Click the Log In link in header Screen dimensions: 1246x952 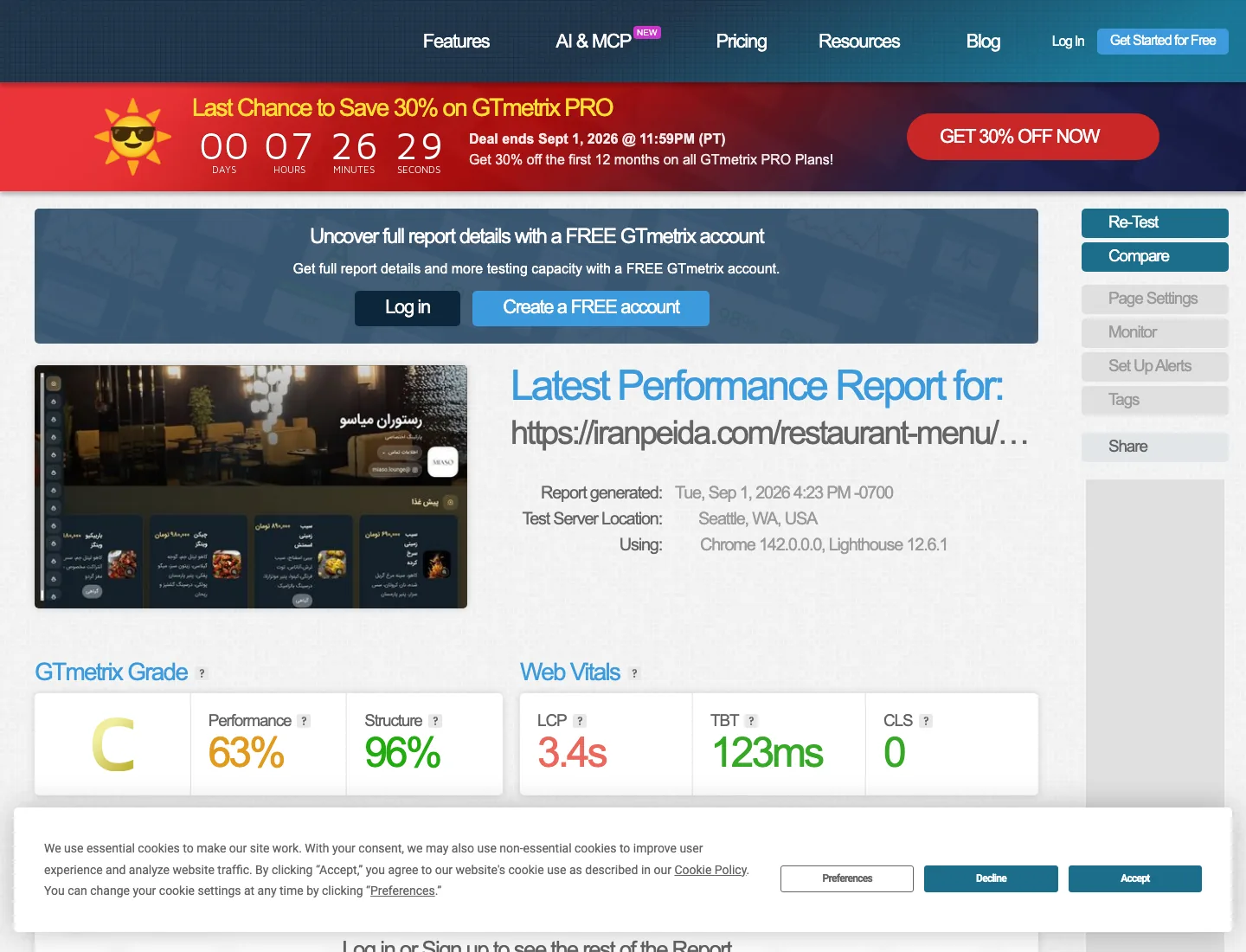1068,42
